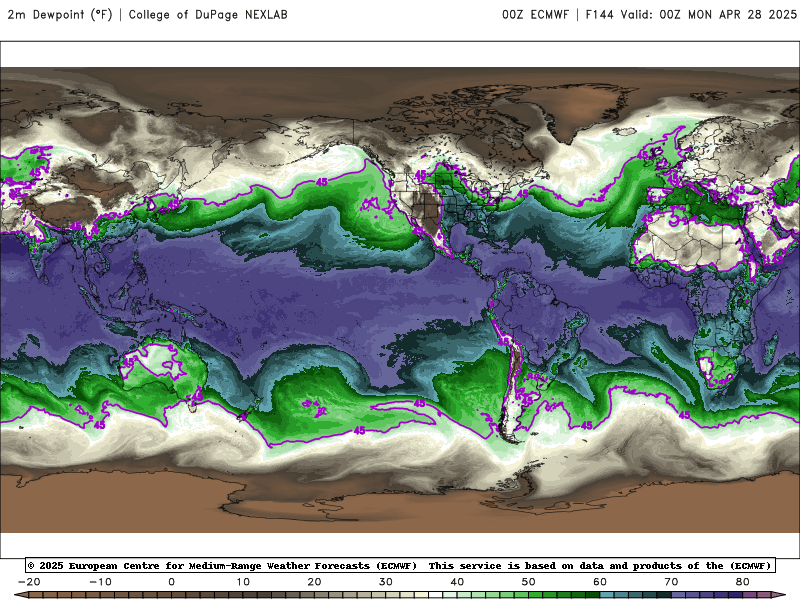Click the "00Z ECMWF" model run label
Viewport: 800px width, 600px height.
(535, 15)
